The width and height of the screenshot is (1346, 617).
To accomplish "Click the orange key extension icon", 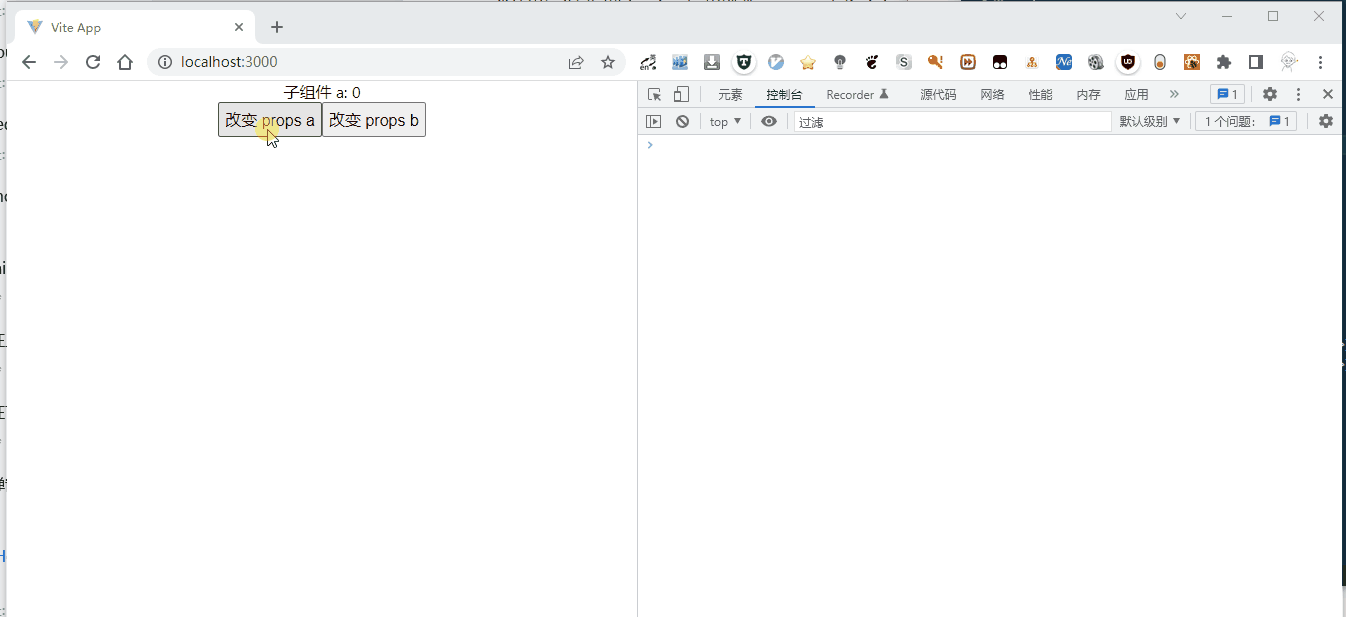I will 936,62.
